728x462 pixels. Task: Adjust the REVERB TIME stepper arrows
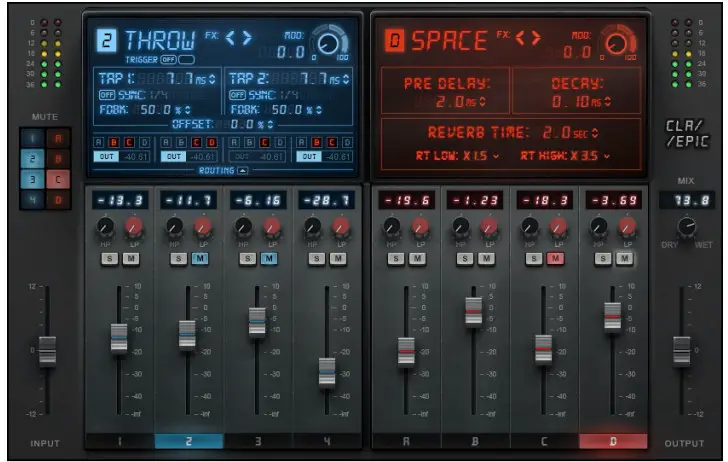point(595,133)
